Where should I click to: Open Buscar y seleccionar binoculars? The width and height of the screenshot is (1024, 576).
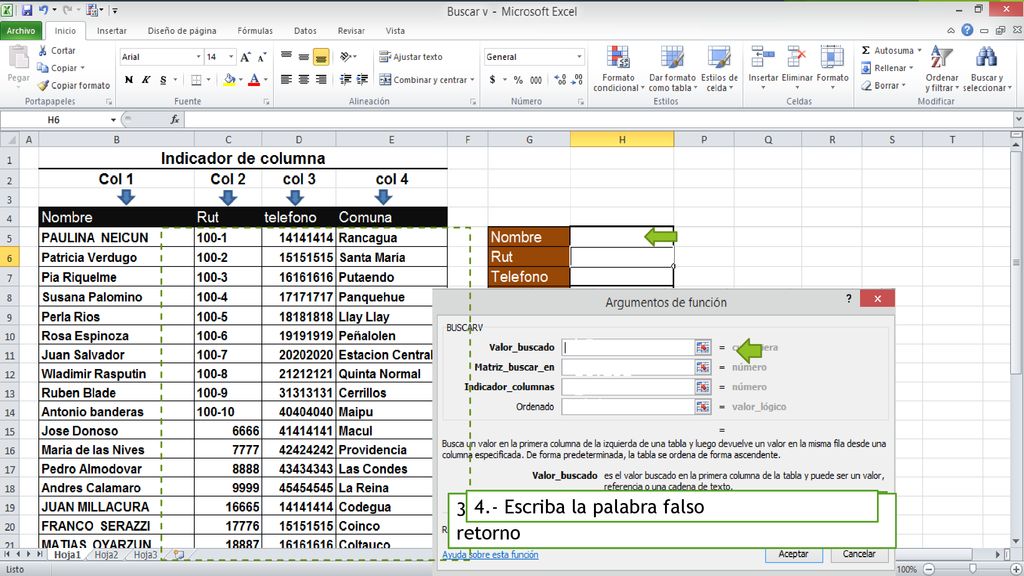(x=987, y=69)
